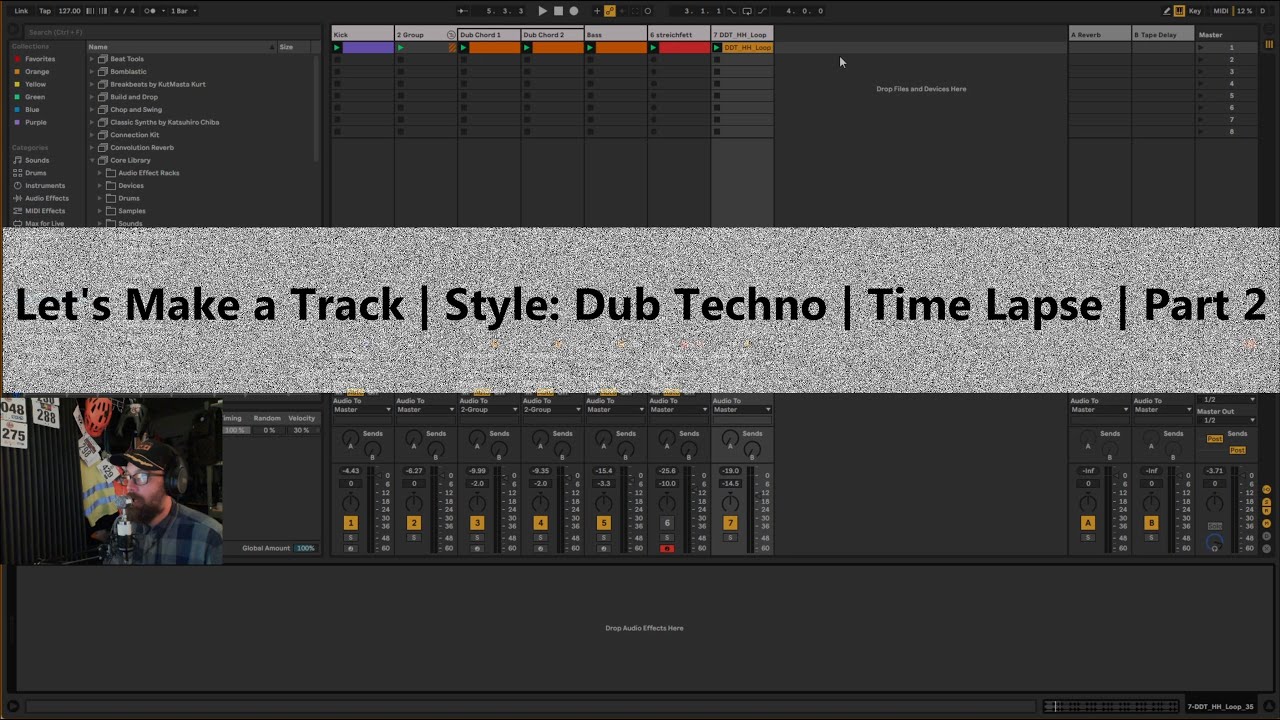Click track 5 volume value -15.4
Image resolution: width=1280 pixels, height=720 pixels.
603,471
